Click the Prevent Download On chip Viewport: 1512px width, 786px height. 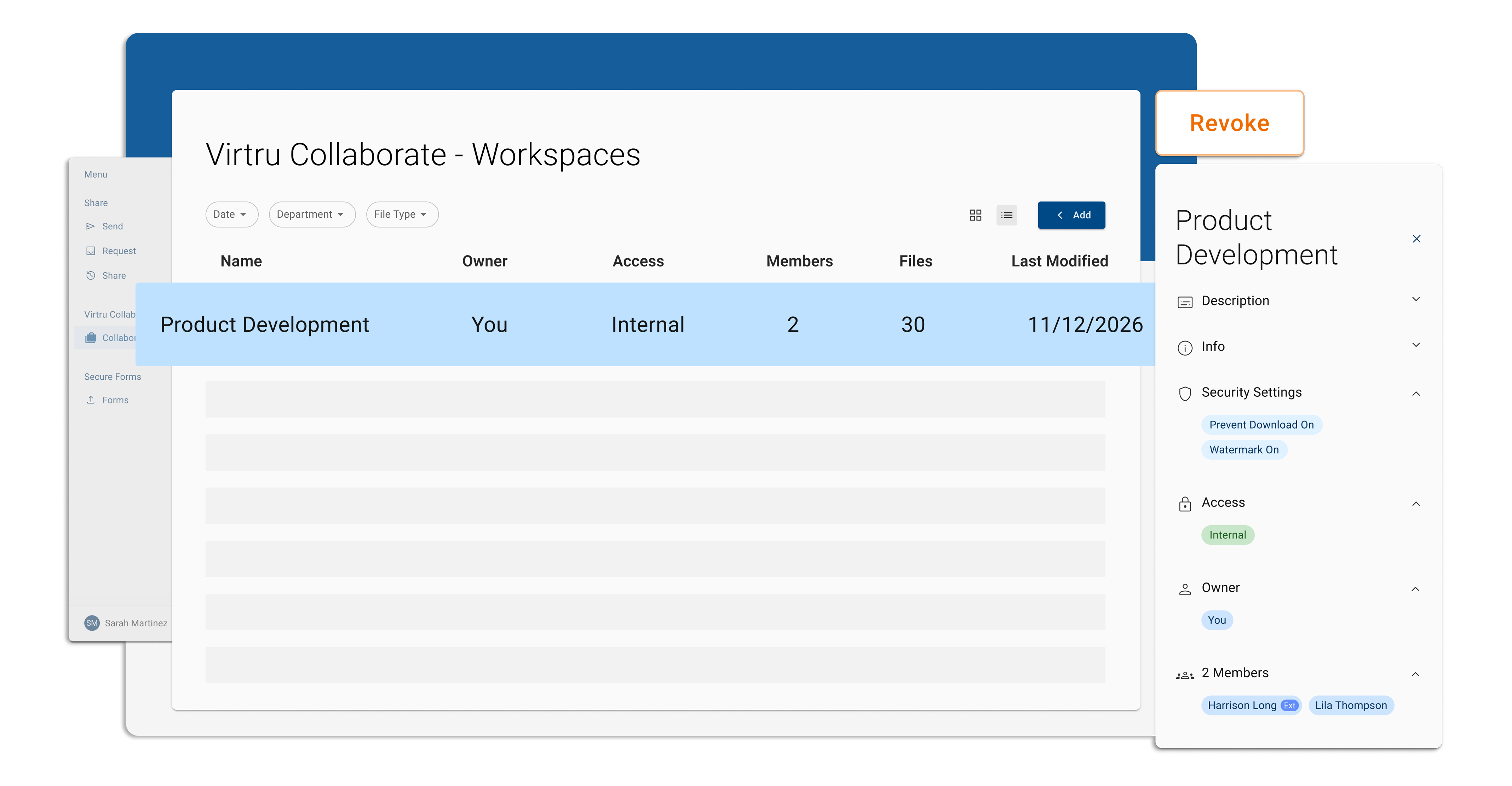coord(1261,424)
